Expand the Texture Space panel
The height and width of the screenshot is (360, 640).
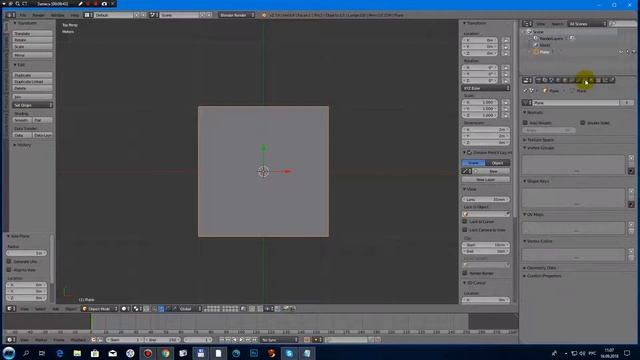coord(539,140)
